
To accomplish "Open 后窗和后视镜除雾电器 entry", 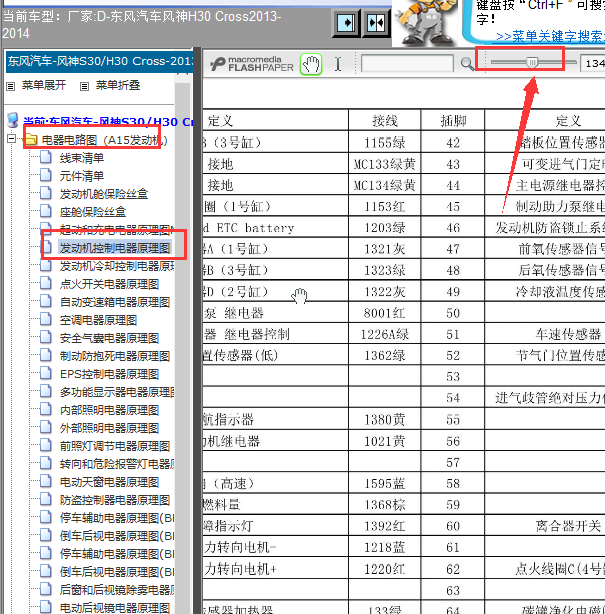I will (117, 590).
